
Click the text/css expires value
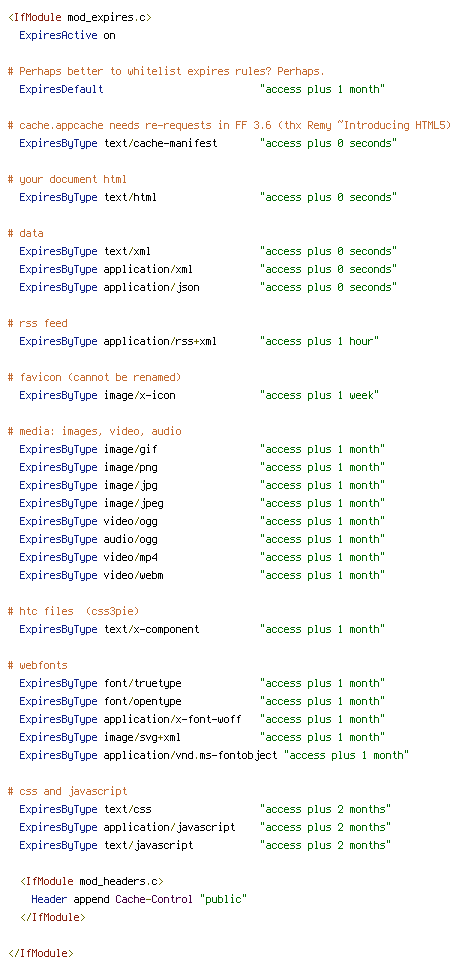pyautogui.click(x=325, y=810)
